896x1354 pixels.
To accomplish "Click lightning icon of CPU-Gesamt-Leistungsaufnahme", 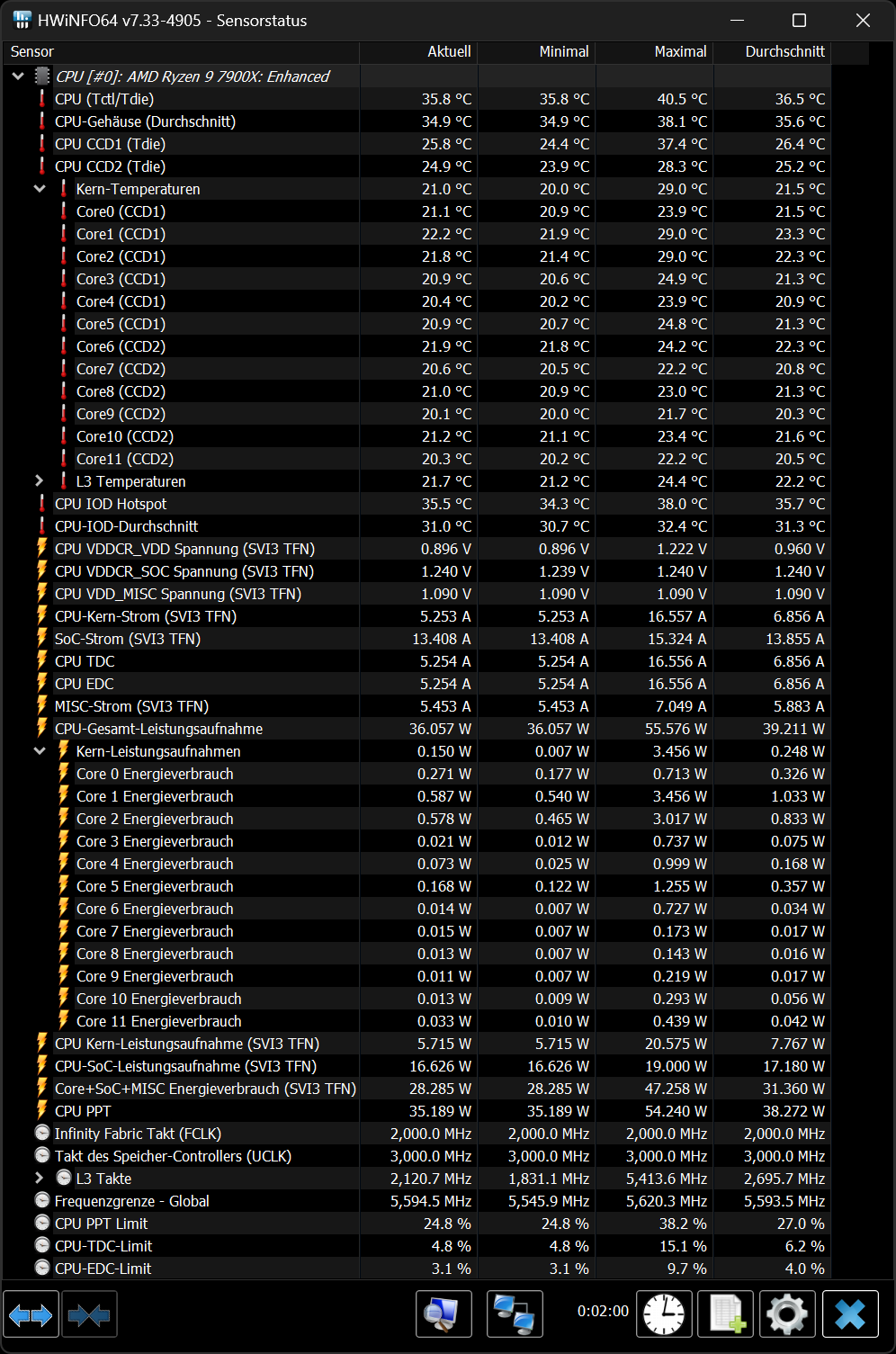I will (41, 728).
